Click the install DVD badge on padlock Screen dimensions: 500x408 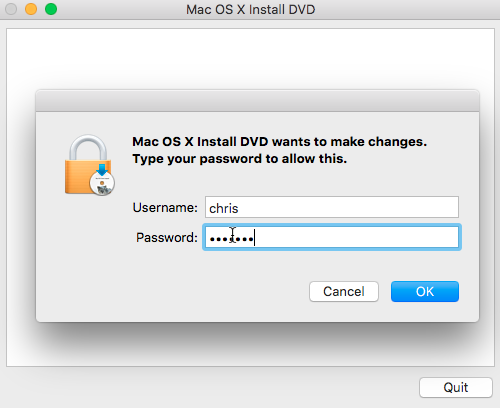pos(102,183)
